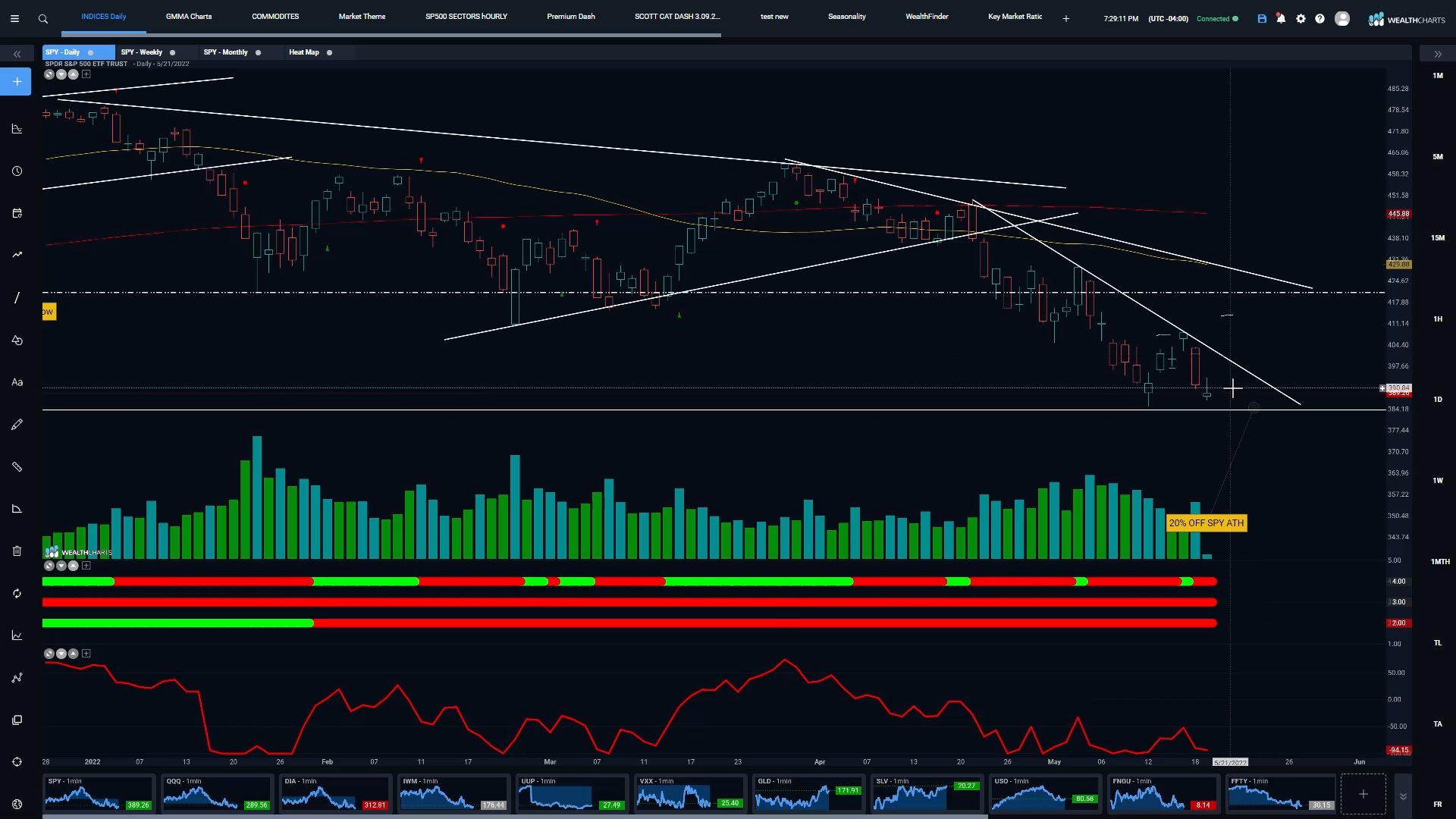Open the clock timeframe icon in sidebar
Screen dimensions: 1456x819
pos(17,171)
